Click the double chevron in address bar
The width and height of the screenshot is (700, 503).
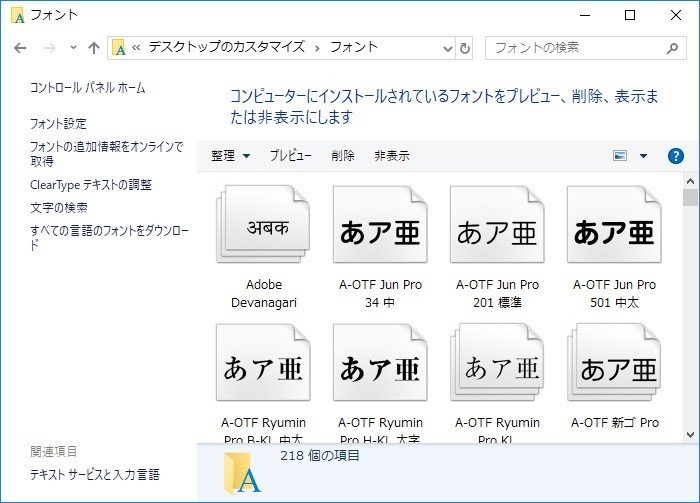tap(136, 47)
